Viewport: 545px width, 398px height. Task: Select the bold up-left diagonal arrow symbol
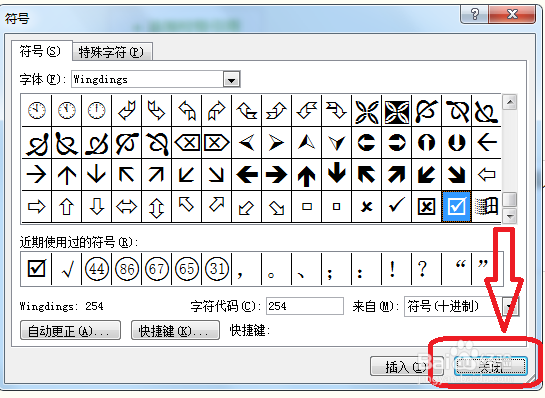point(366,174)
